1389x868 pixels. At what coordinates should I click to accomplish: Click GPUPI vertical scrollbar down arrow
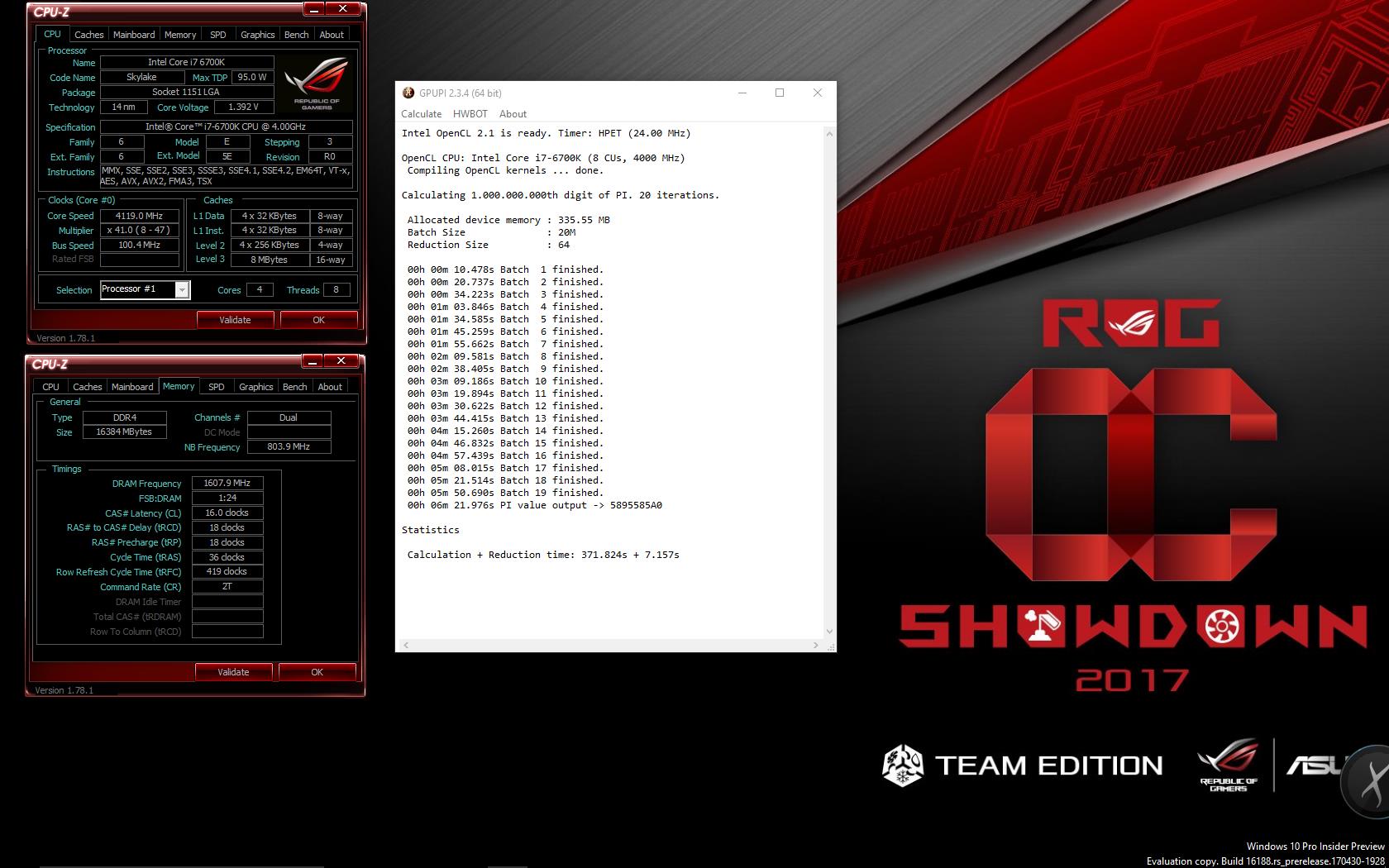pos(829,632)
